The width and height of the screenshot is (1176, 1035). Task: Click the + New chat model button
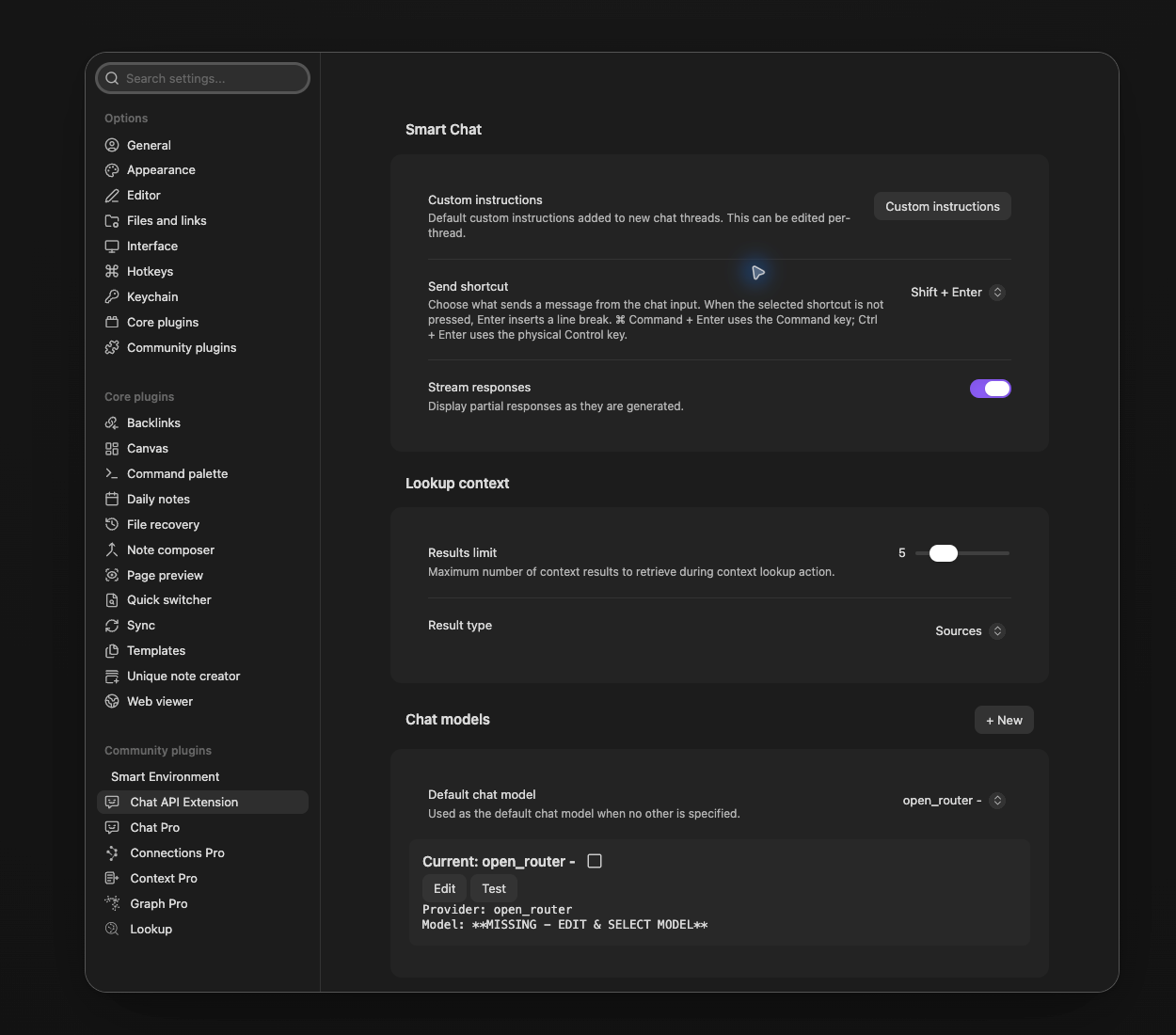[x=1004, y=720]
